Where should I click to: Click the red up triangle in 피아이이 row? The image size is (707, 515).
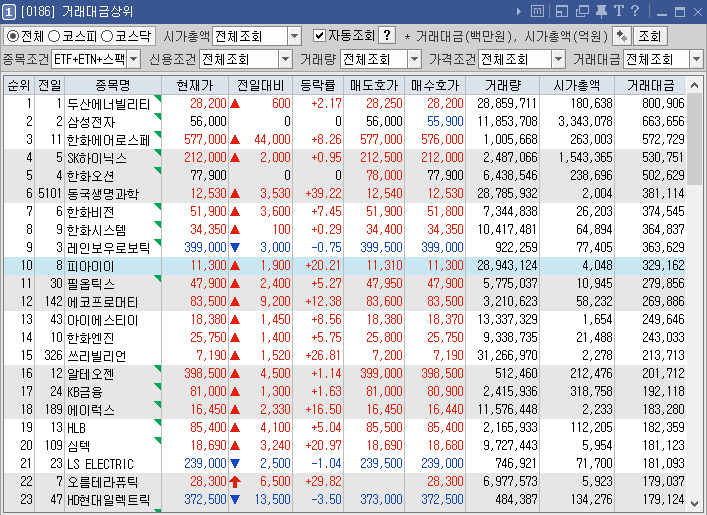tap(235, 266)
